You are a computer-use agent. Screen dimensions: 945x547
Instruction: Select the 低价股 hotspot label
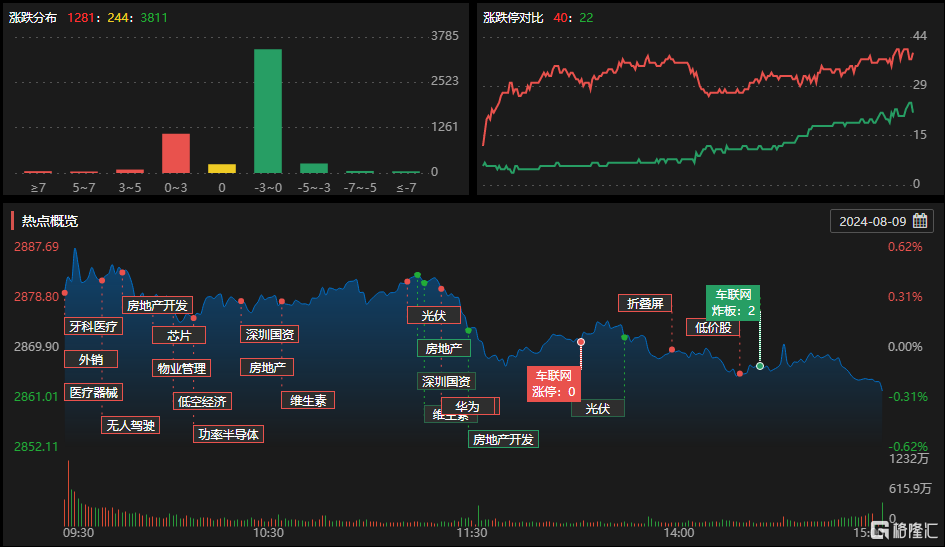[713, 327]
